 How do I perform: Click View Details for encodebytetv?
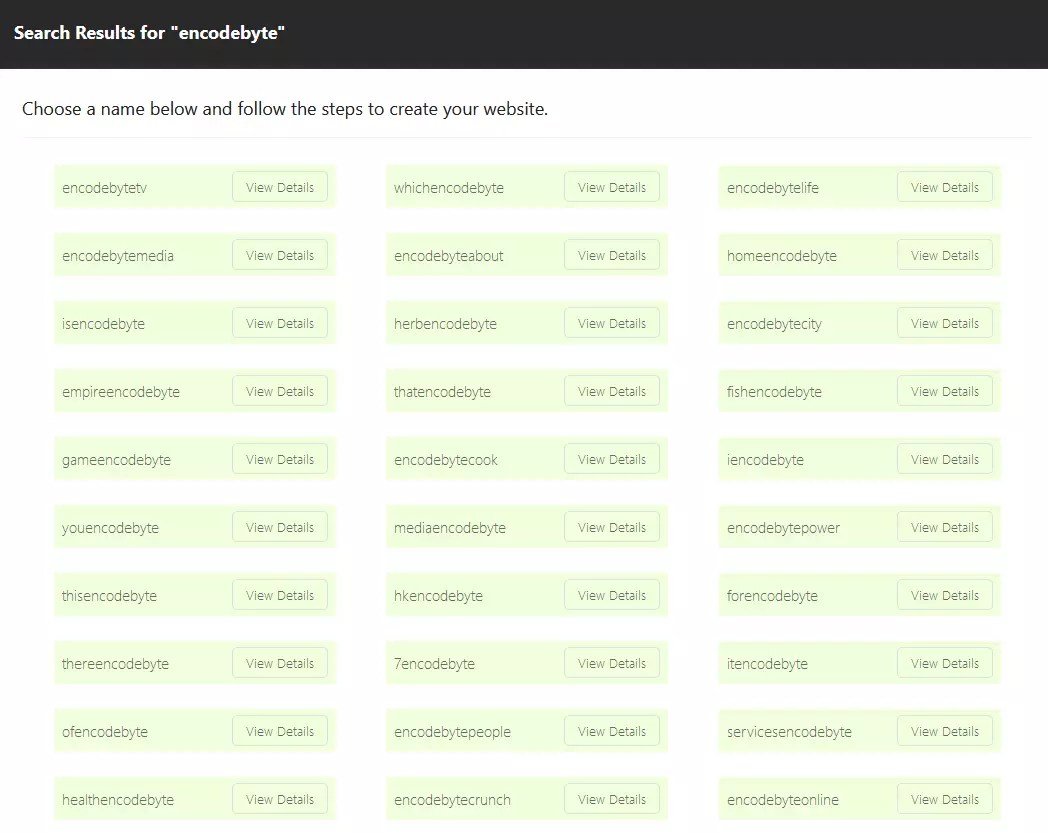tap(279, 187)
